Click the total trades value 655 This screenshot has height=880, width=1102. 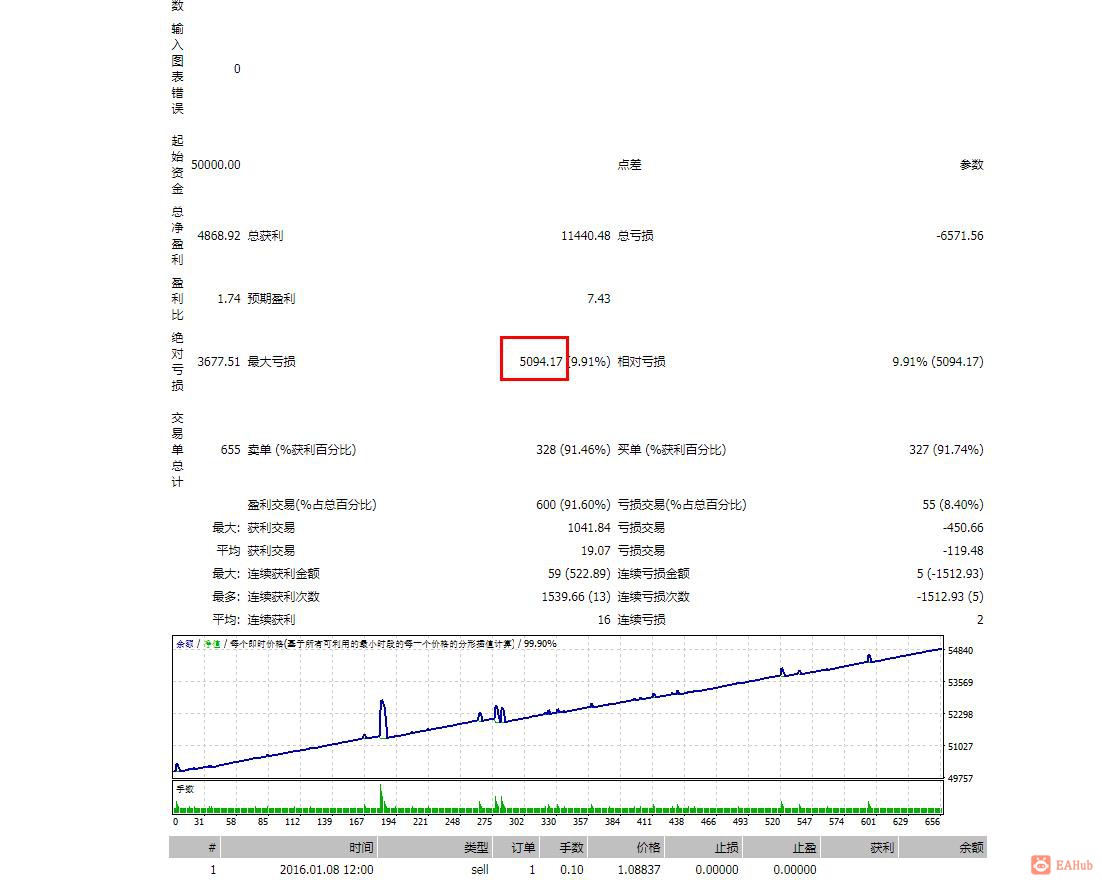click(x=231, y=449)
